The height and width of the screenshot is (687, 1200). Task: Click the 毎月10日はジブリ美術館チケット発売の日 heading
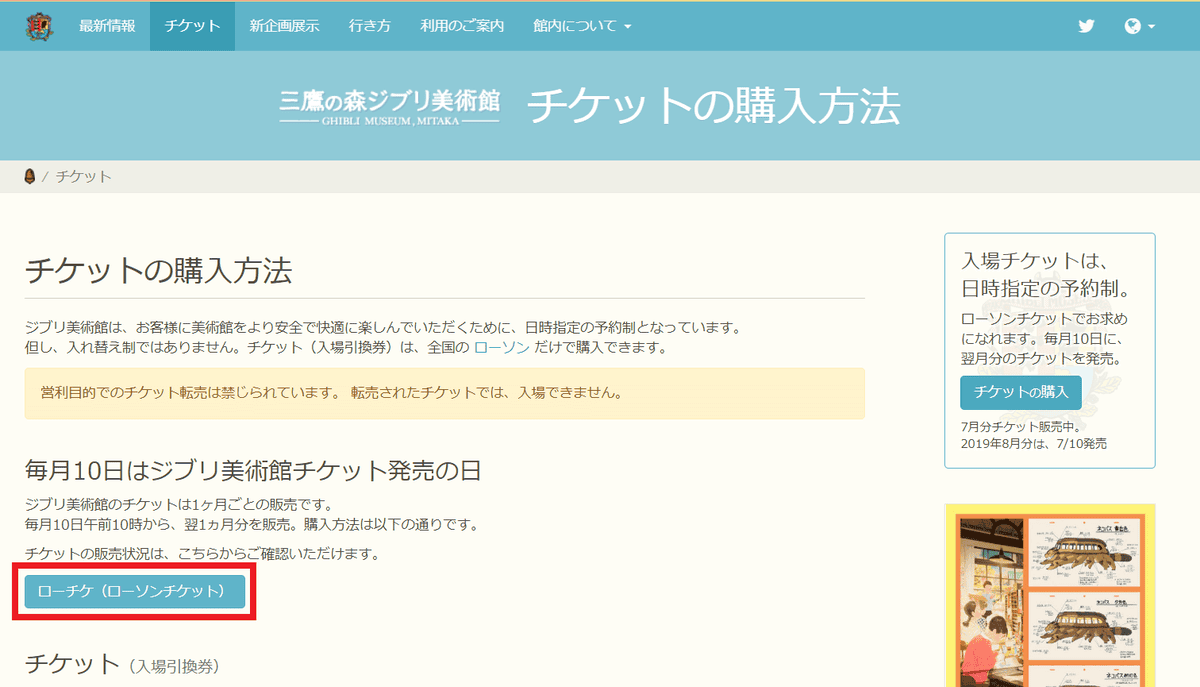point(253,470)
